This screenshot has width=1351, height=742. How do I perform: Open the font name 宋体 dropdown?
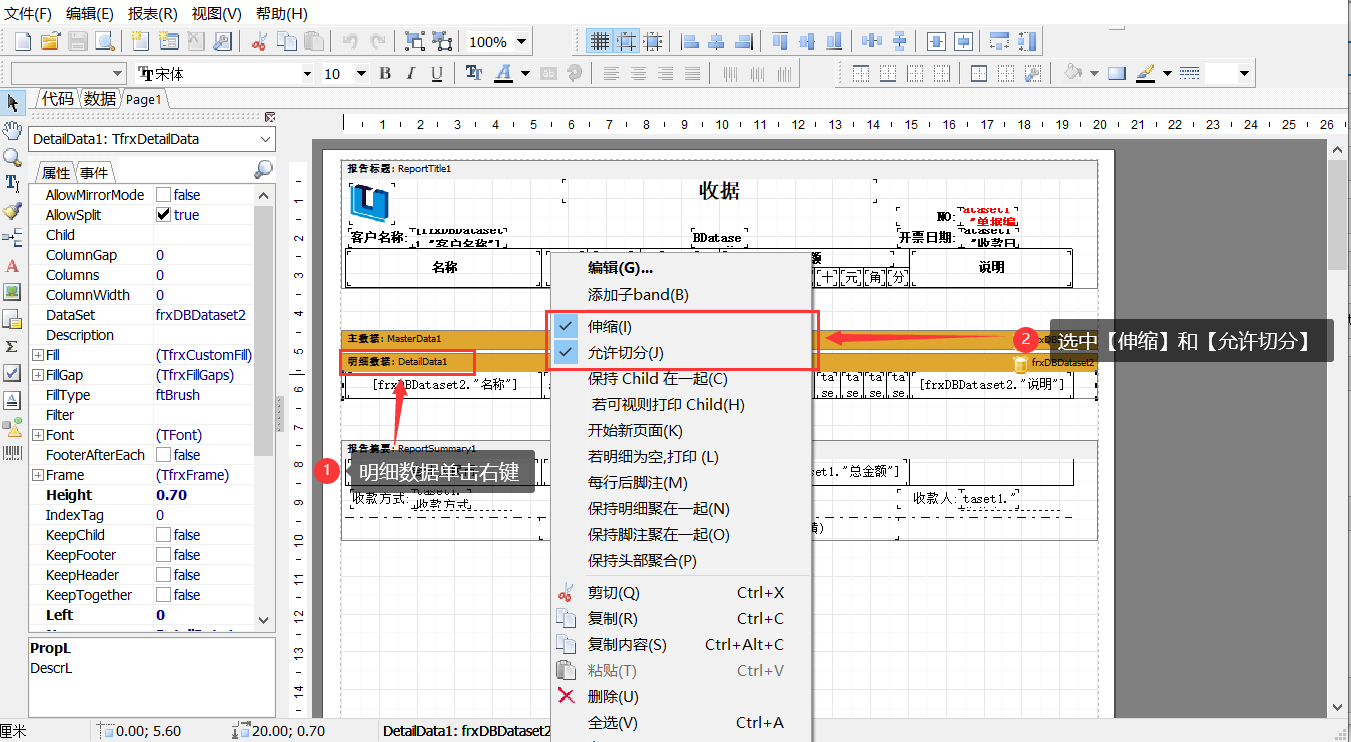point(307,73)
